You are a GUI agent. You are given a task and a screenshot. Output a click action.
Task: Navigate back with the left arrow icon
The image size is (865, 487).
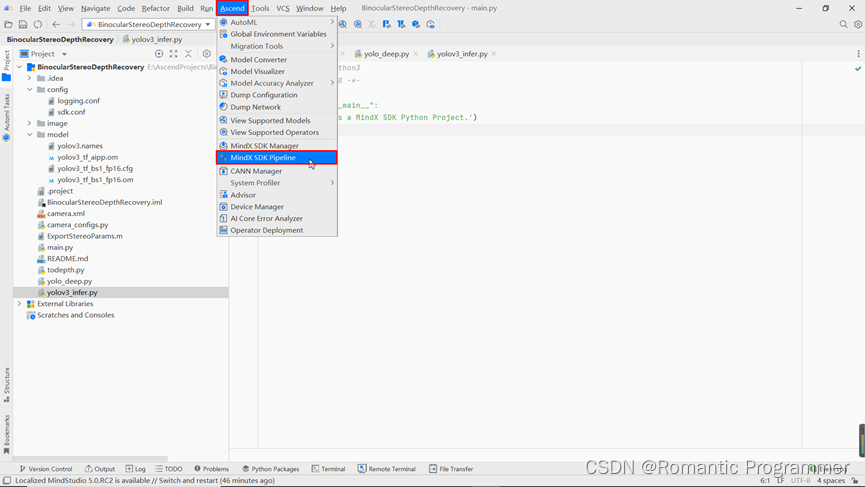pyautogui.click(x=56, y=24)
